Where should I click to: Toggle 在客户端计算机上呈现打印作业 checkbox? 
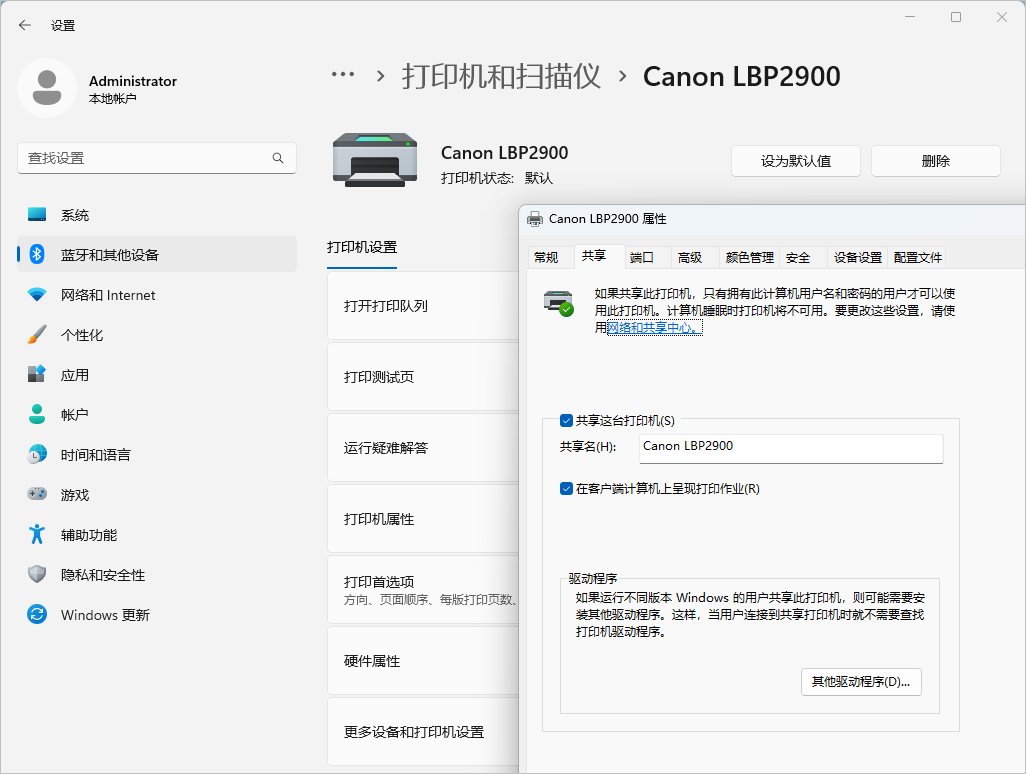[567, 489]
